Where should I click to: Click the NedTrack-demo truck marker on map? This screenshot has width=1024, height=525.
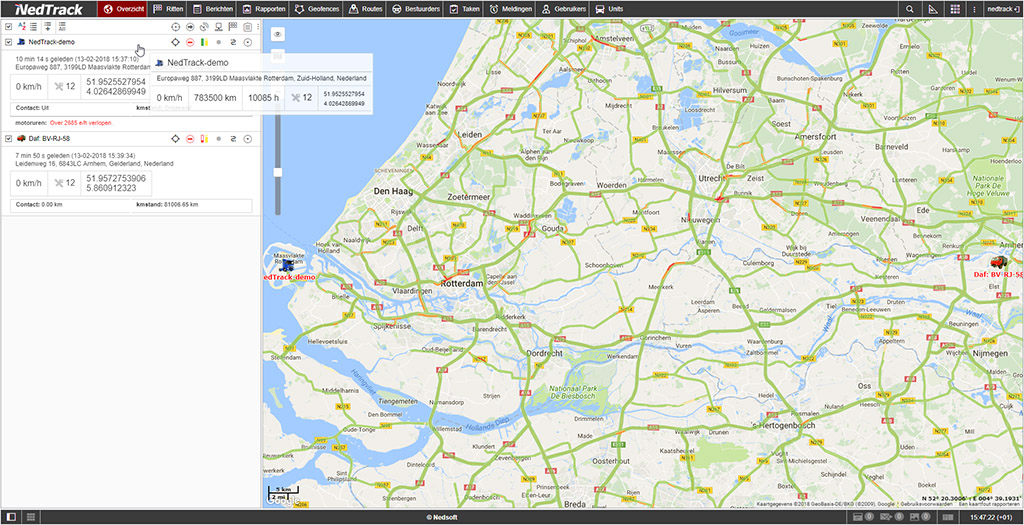[286, 264]
